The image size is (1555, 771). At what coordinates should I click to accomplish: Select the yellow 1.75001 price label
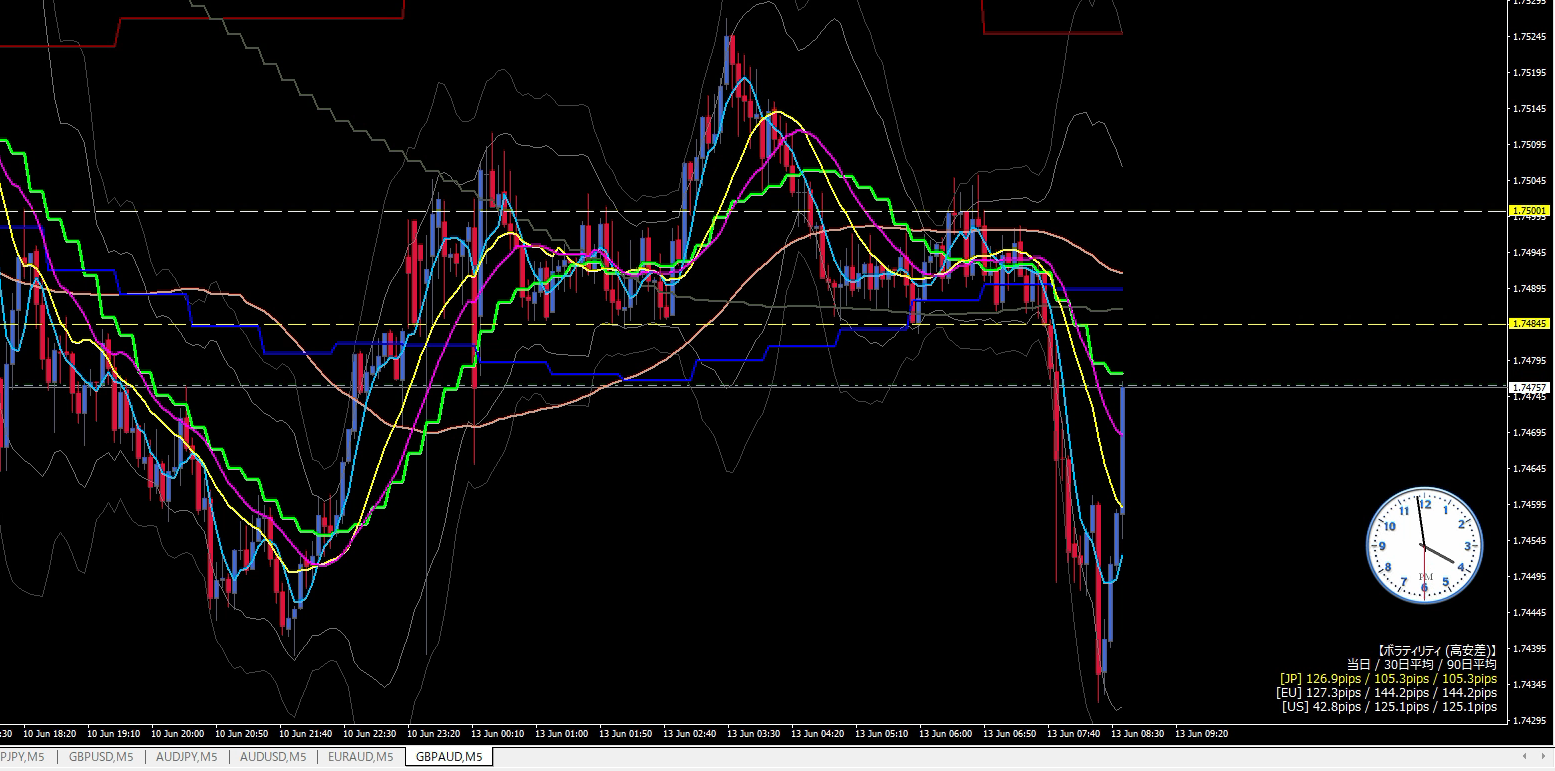(x=1530, y=211)
